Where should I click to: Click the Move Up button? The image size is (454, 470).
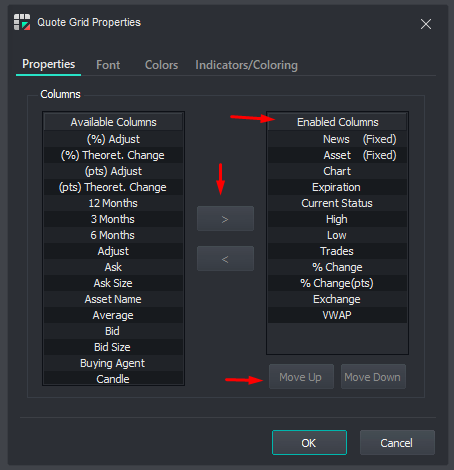[x=301, y=377]
